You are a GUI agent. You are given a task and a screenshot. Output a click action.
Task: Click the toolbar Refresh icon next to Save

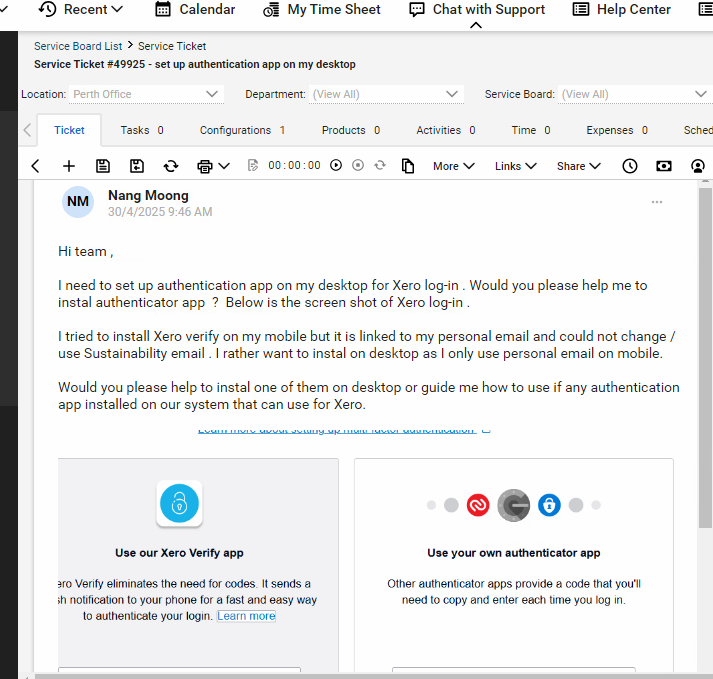click(x=171, y=166)
